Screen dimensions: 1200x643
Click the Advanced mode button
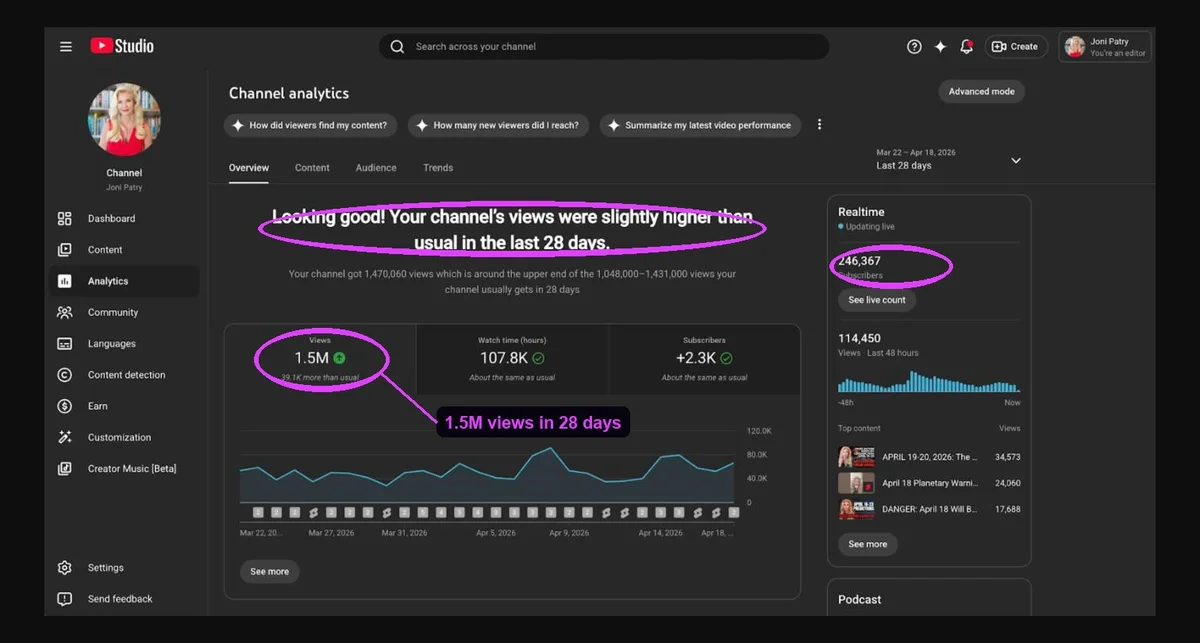pos(981,91)
